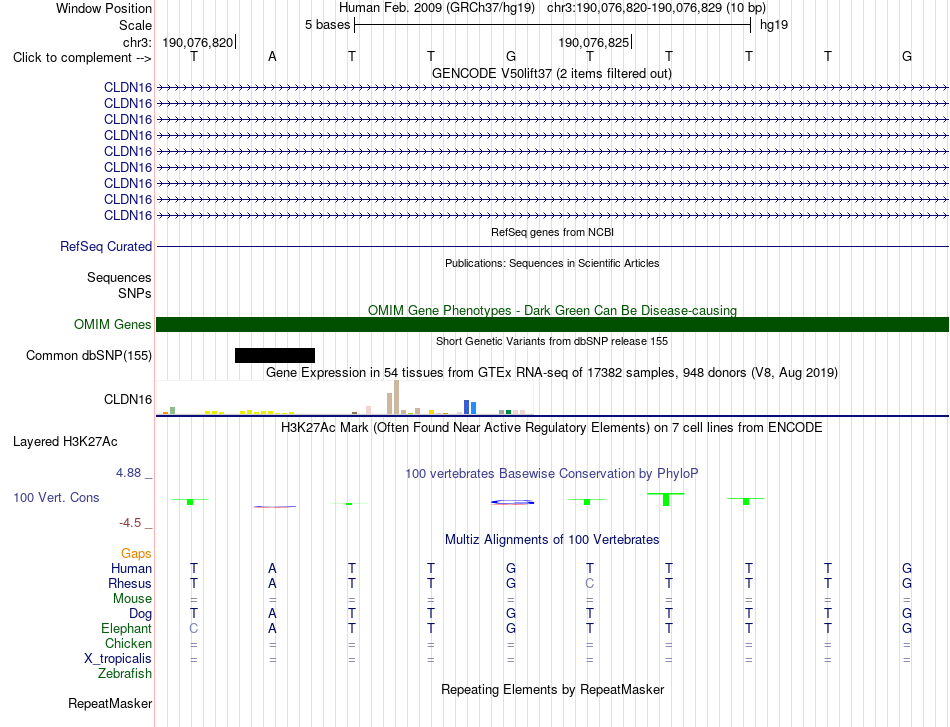Open 'Short Genetic Variants from dbSNP release 155'
Viewport: 950px width, 727px height.
click(552, 341)
